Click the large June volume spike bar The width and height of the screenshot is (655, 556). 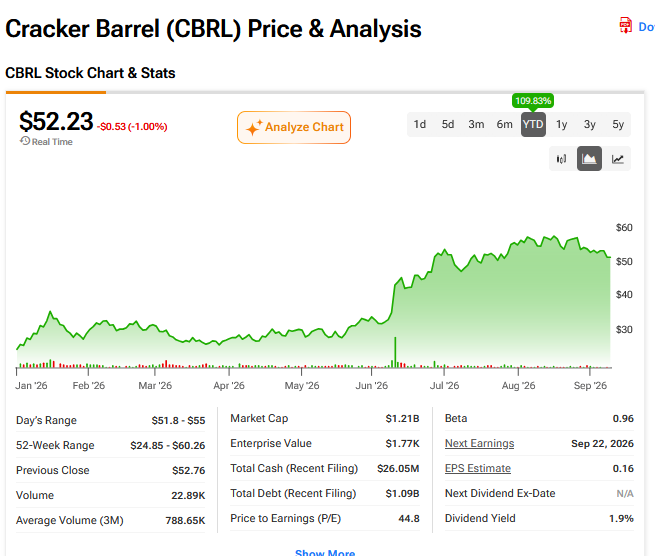tap(395, 352)
